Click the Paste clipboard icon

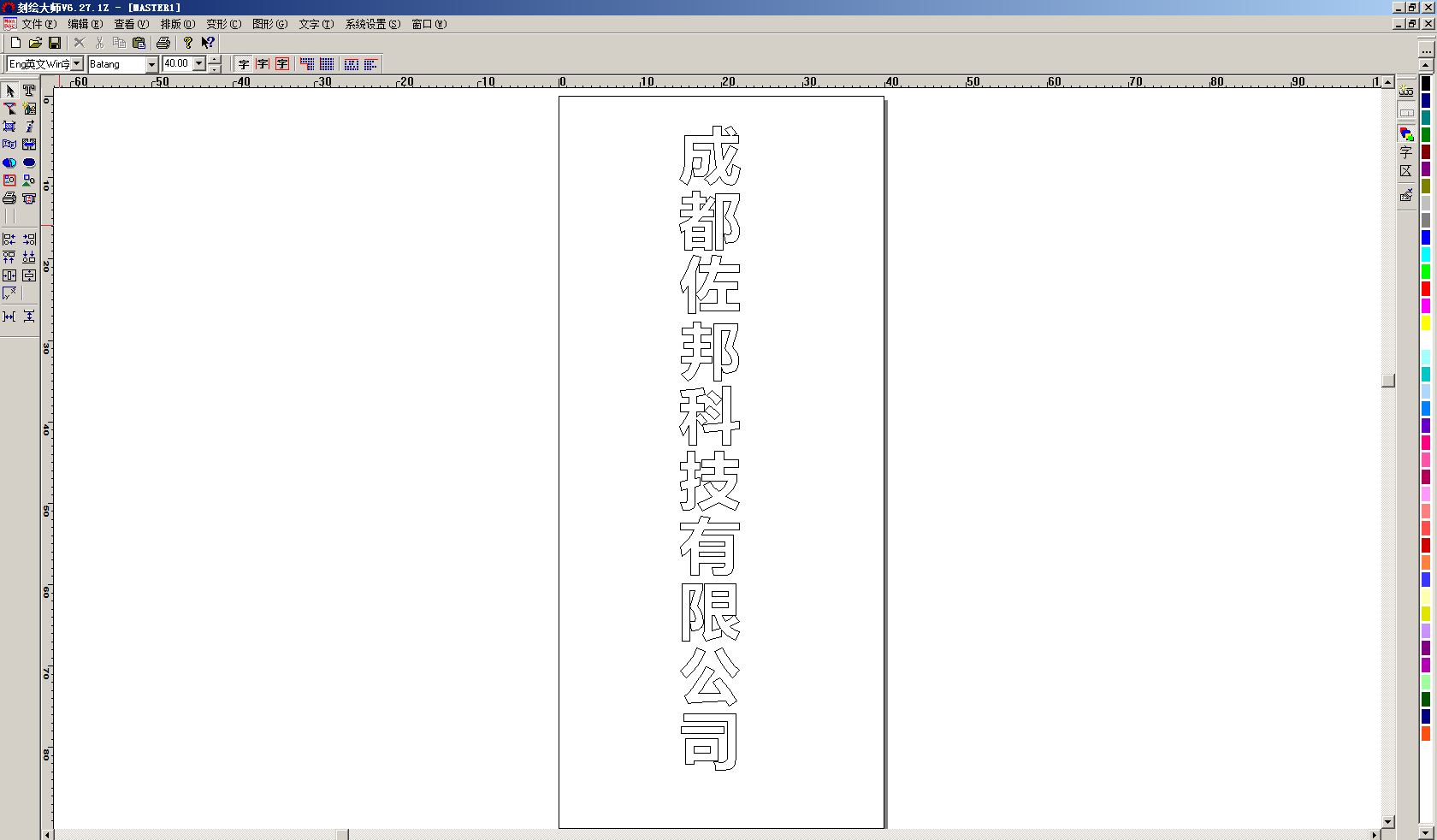coord(139,43)
